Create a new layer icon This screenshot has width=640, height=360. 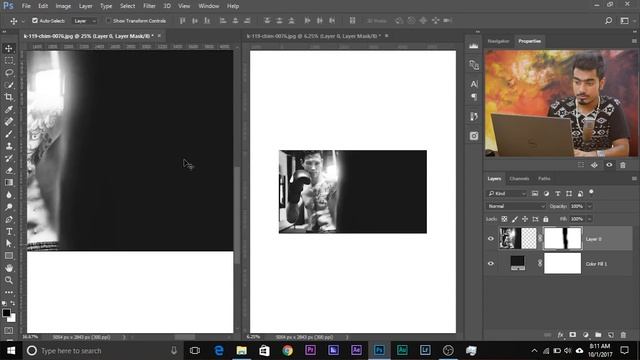tap(611, 335)
